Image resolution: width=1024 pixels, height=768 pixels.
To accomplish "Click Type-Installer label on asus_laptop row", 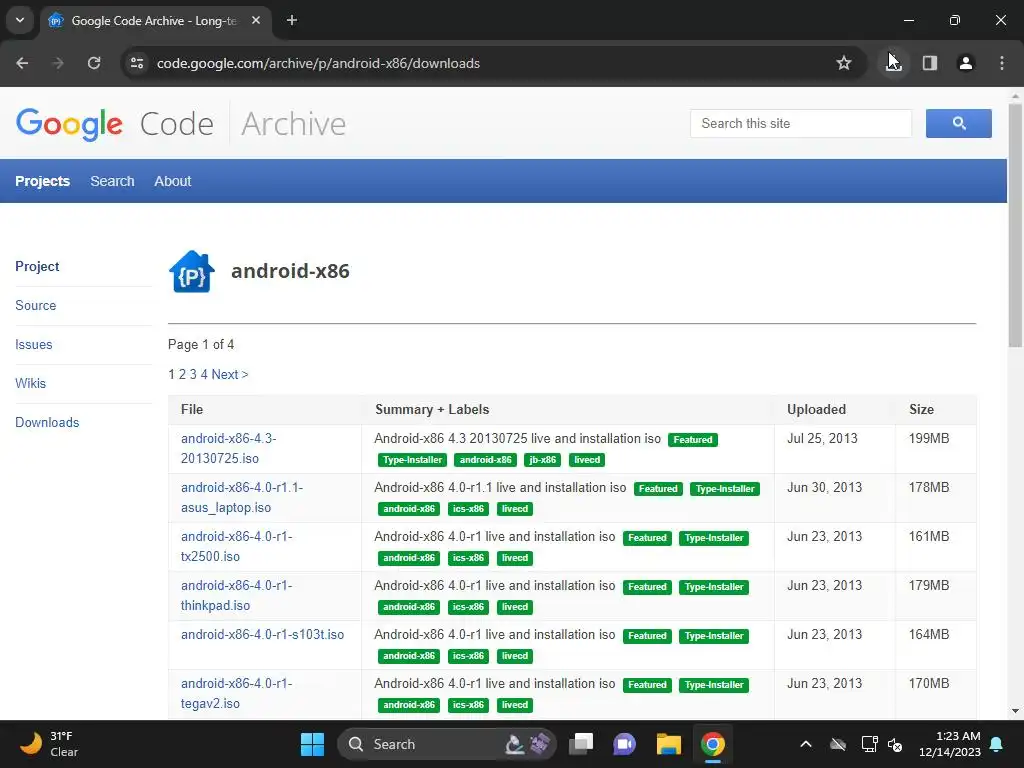I will click(x=725, y=489).
